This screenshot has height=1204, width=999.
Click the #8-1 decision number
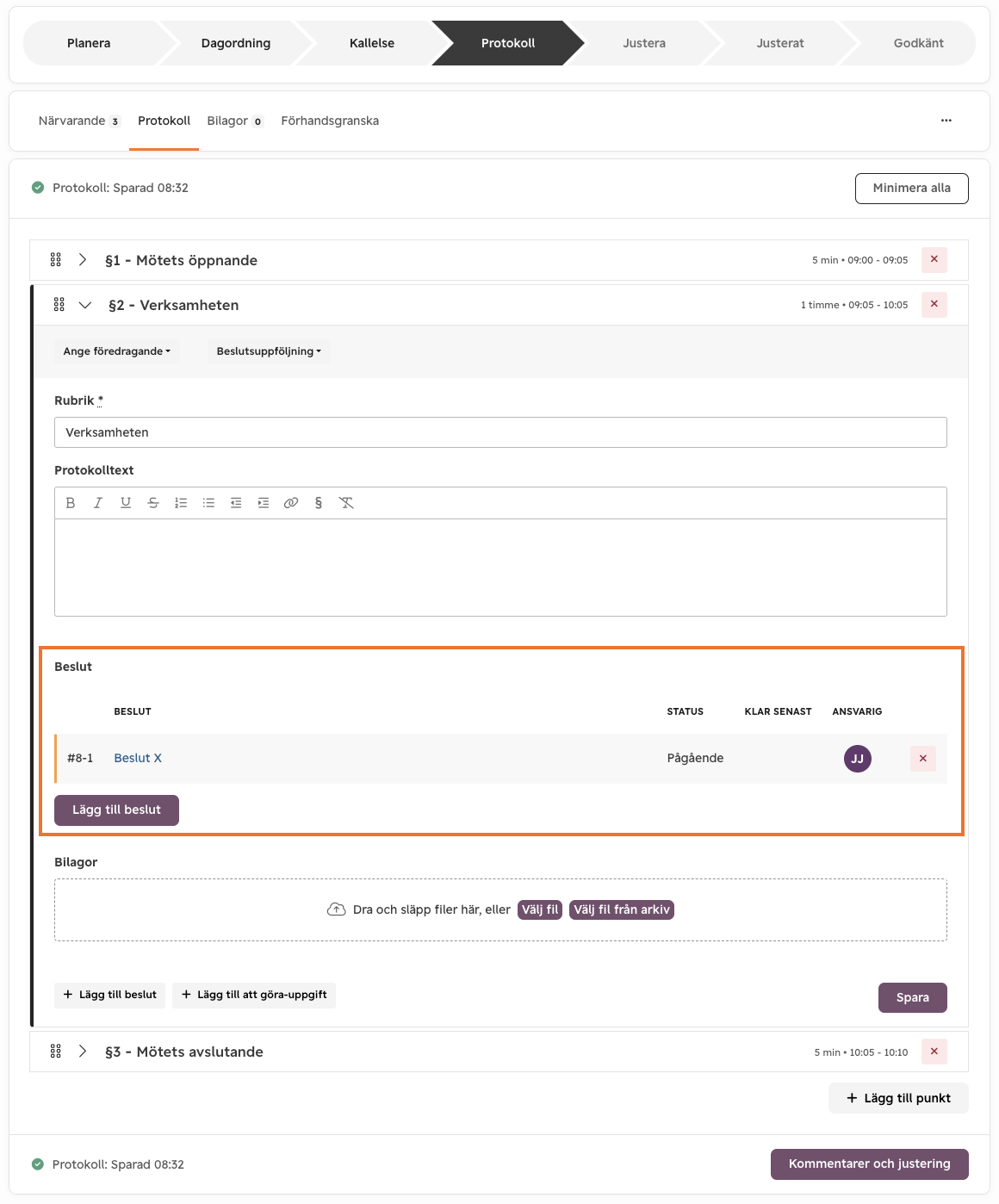tap(80, 758)
